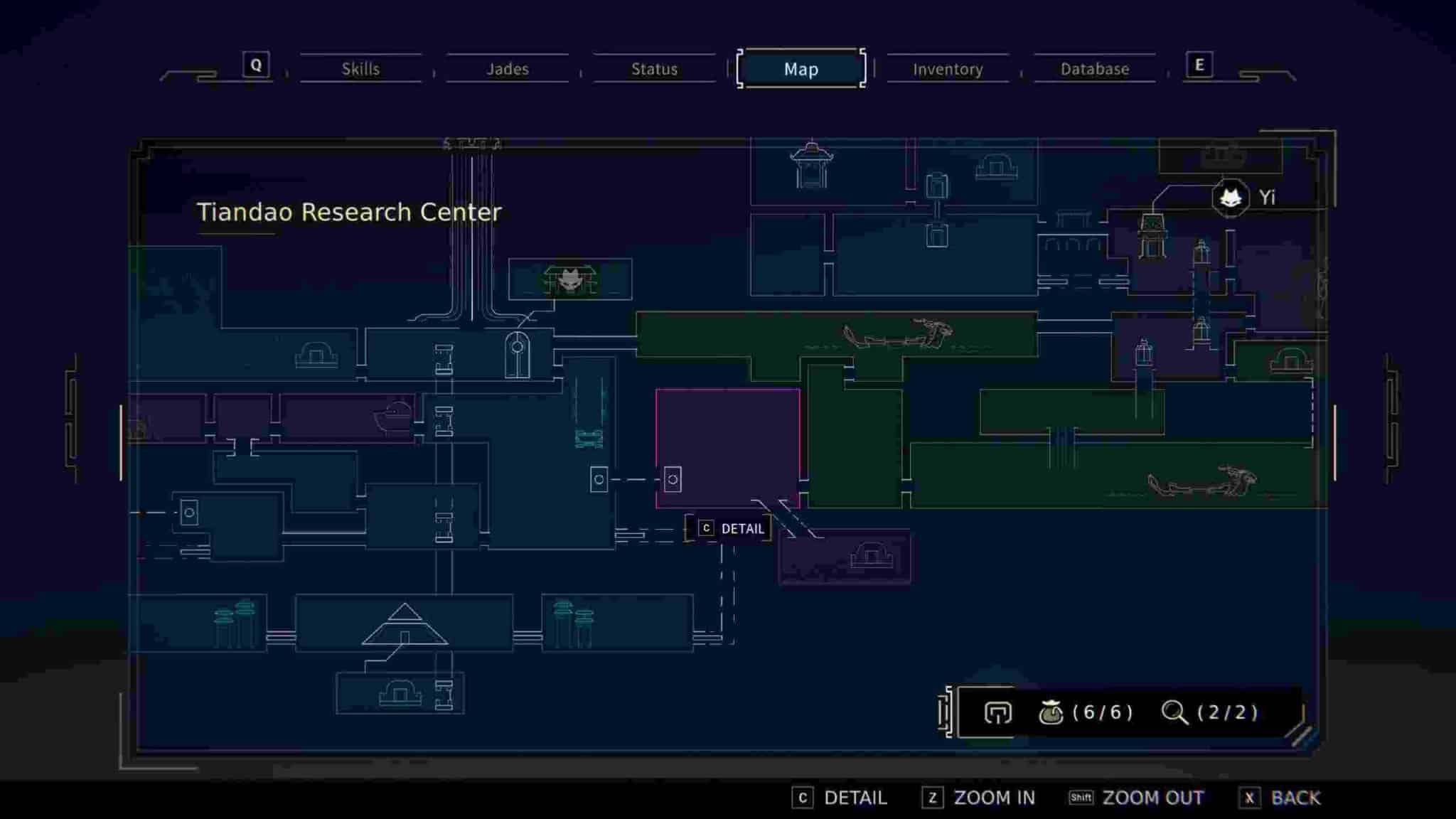Click the C DETAIL tooltip on the map
Viewport: 1456px width, 819px height.
pyautogui.click(x=728, y=528)
